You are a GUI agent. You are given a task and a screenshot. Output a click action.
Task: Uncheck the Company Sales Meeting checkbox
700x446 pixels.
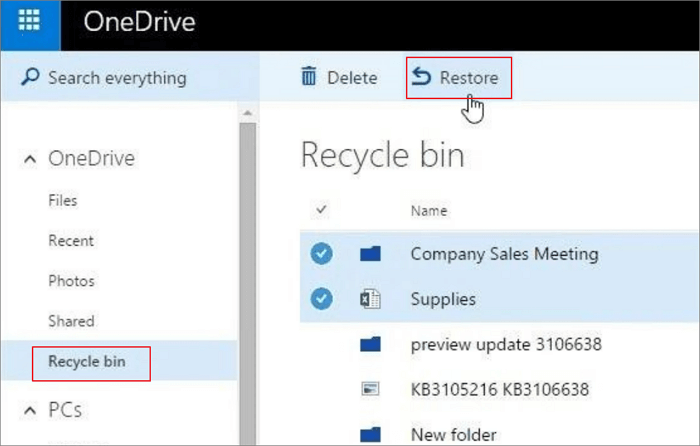(x=321, y=255)
